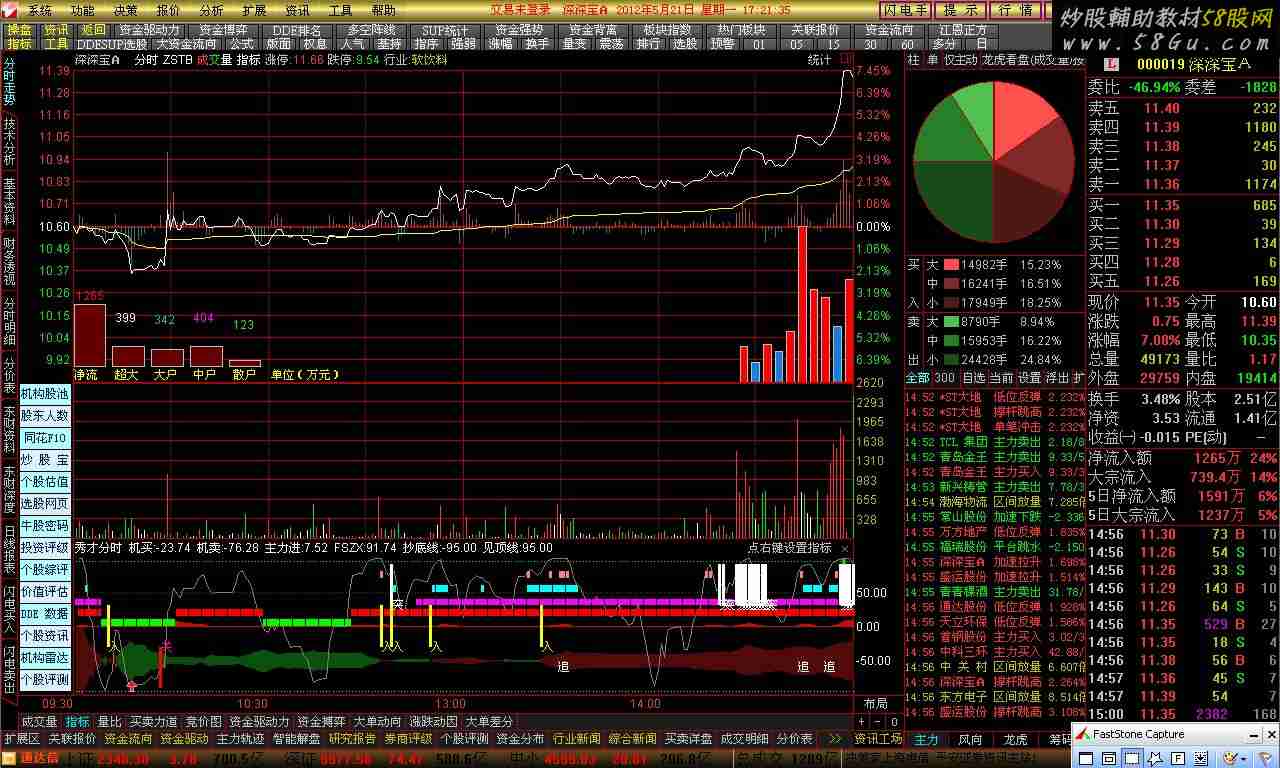Click the red application logo beside 系统

coord(10,10)
